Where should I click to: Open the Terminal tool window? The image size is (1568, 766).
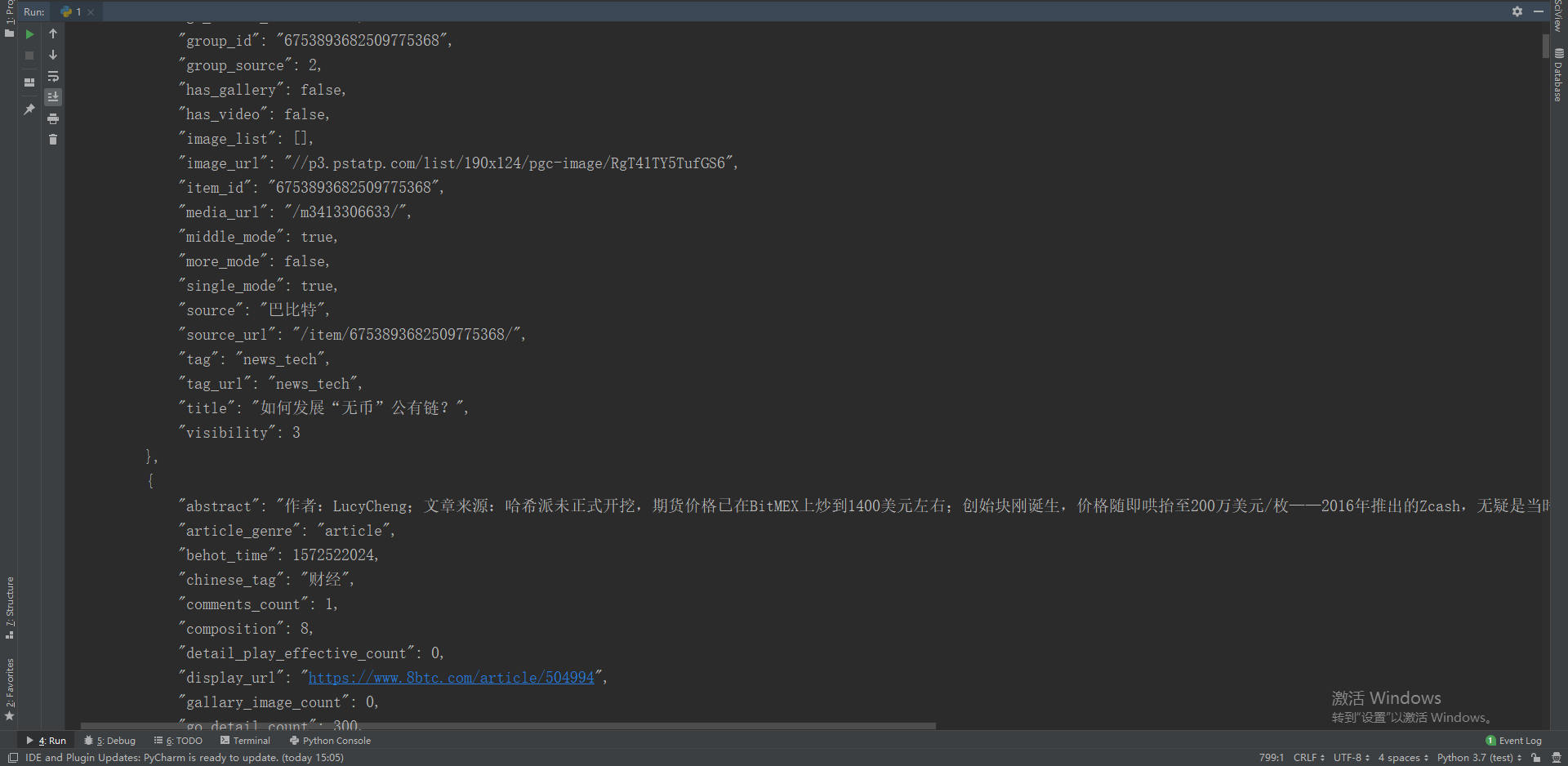[x=245, y=741]
